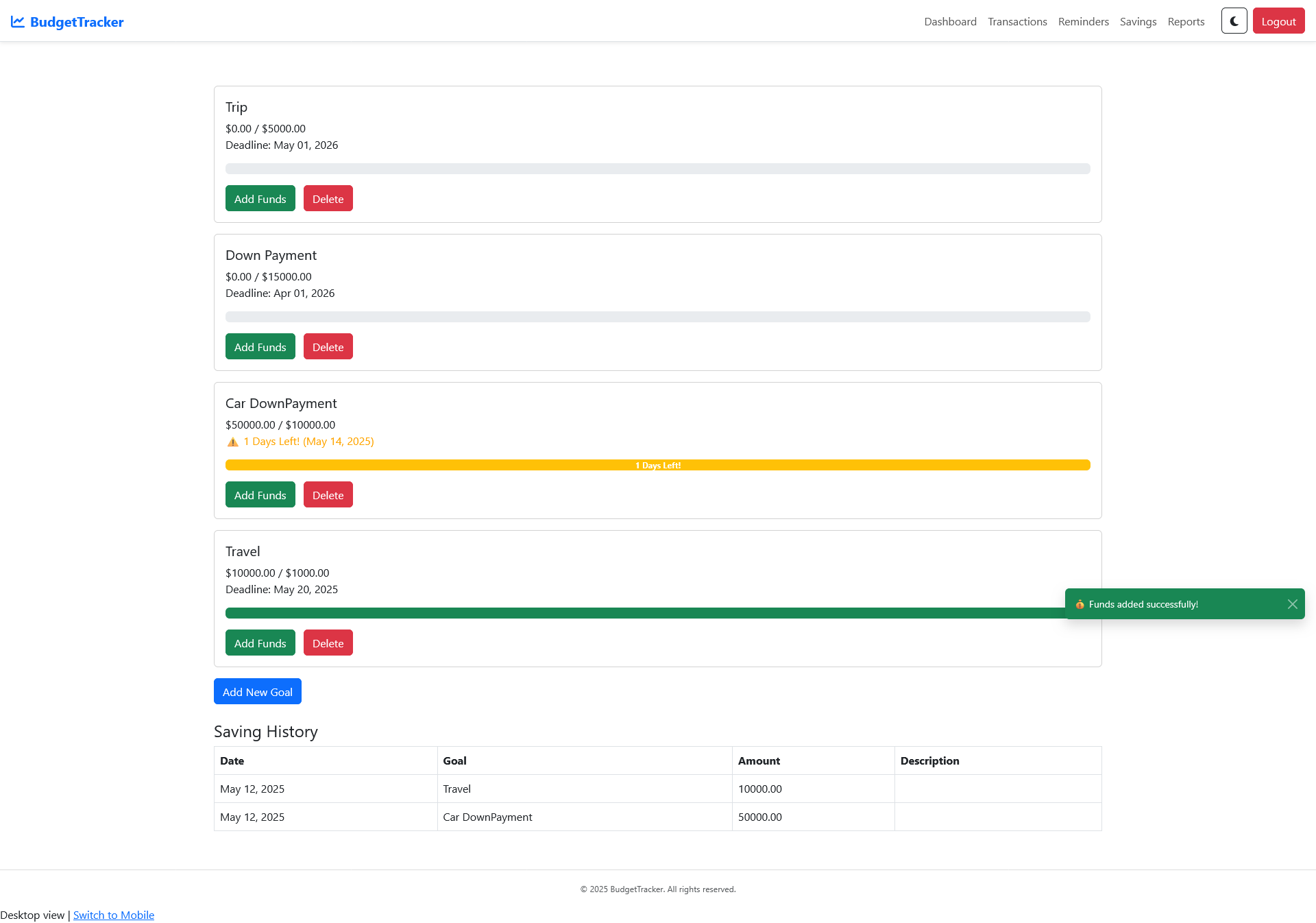The height and width of the screenshot is (923, 1316).
Task: Select Savings in the navbar
Action: pyautogui.click(x=1138, y=22)
